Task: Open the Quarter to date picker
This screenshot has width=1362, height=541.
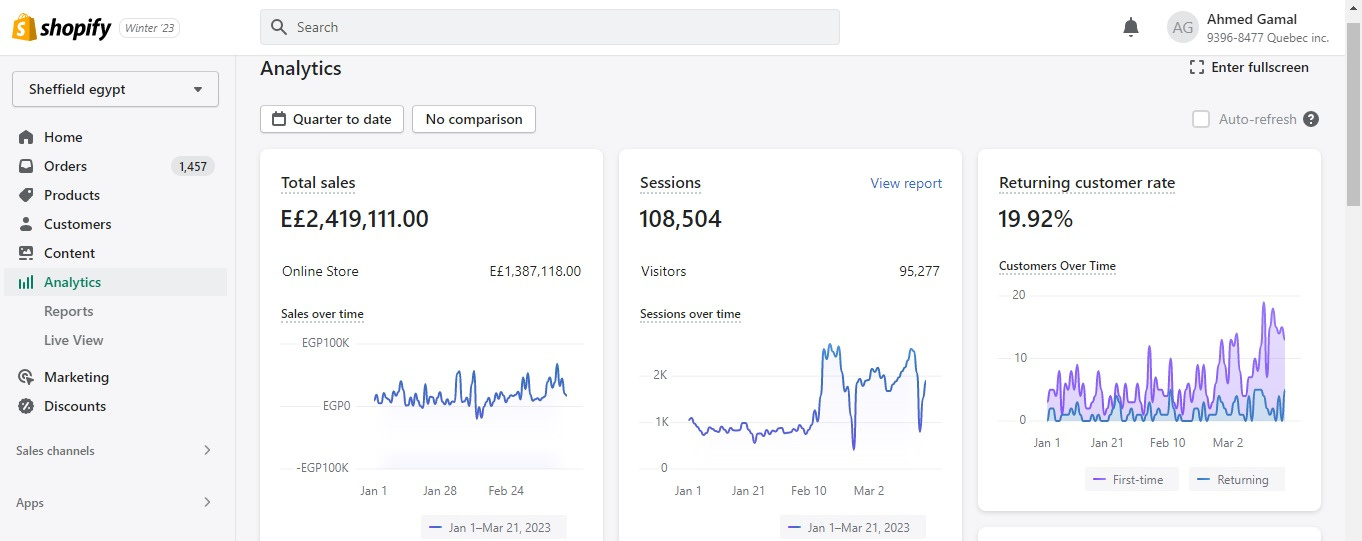Action: (x=332, y=119)
